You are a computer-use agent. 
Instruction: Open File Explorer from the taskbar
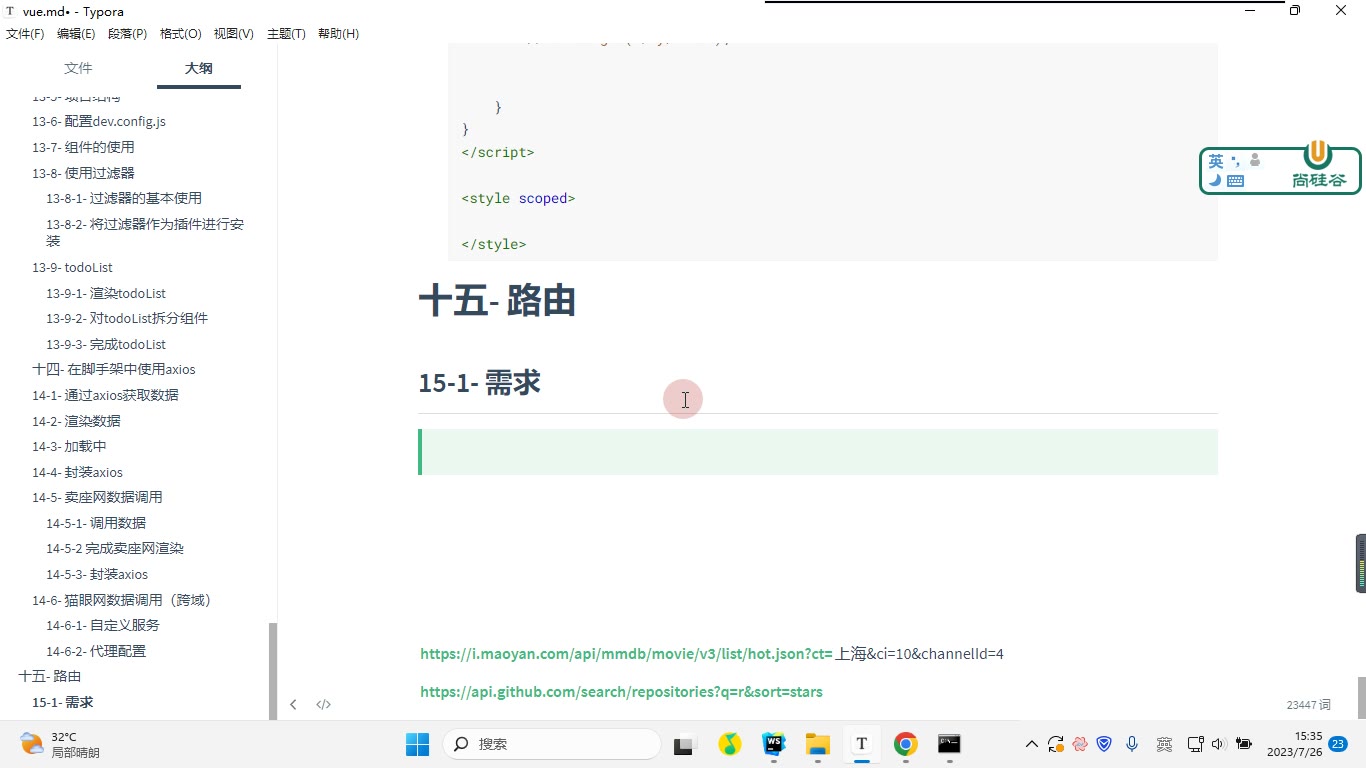[x=818, y=744]
